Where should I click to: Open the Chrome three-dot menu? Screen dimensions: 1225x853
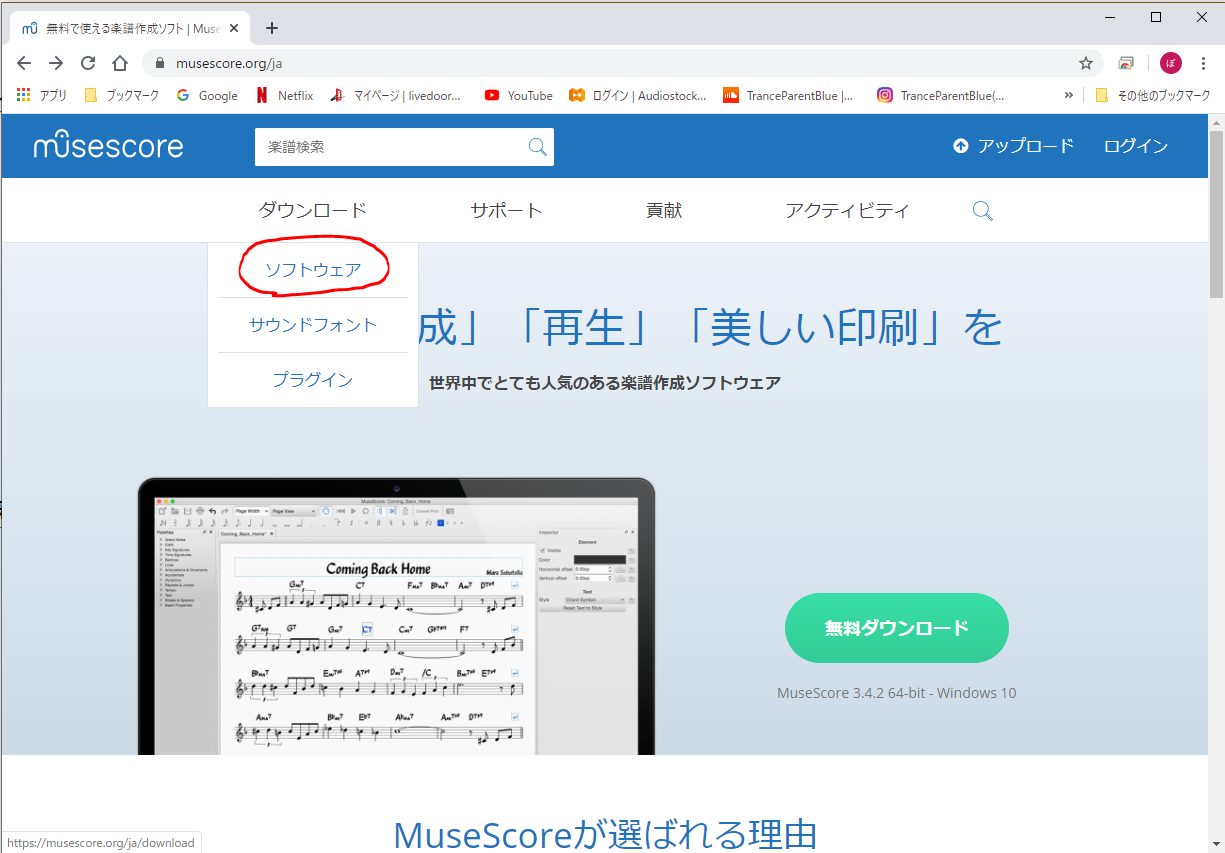pos(1205,63)
